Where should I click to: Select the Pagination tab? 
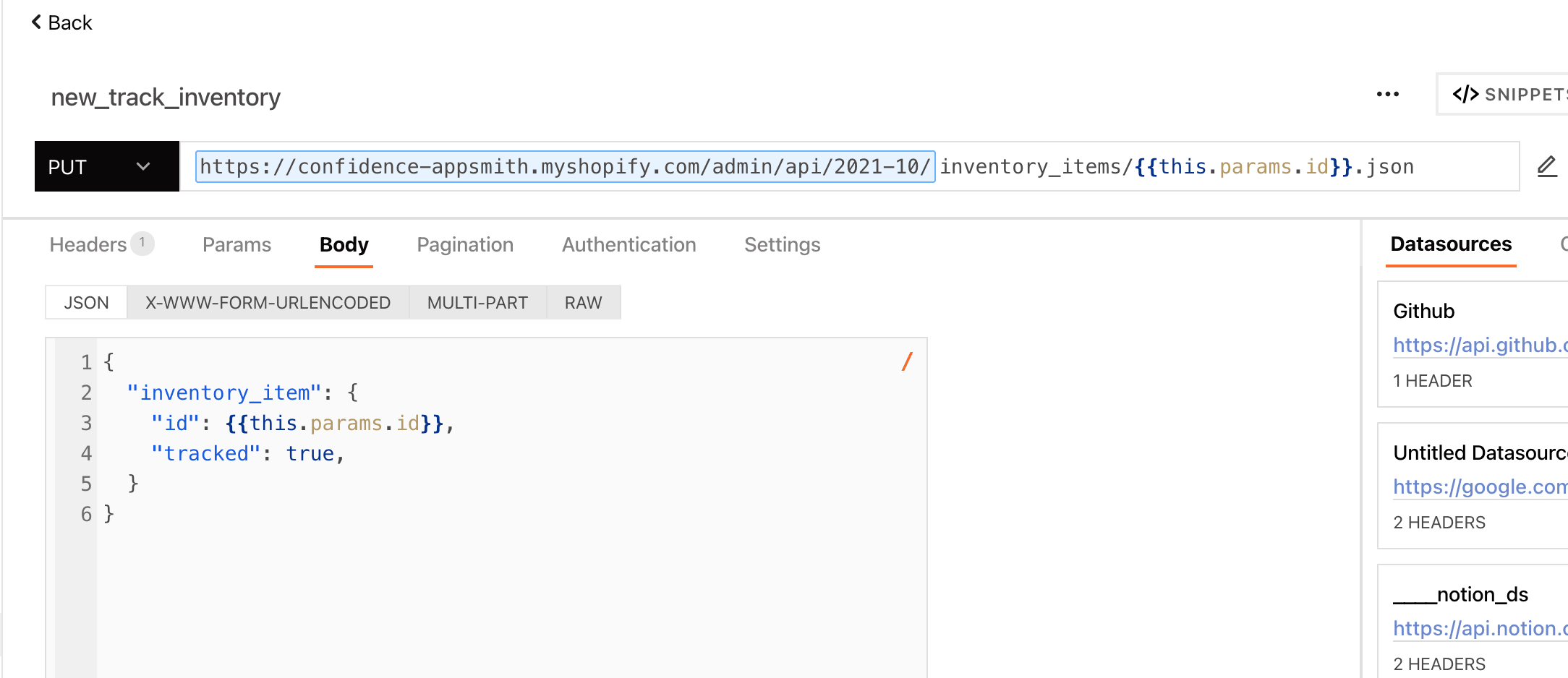(x=465, y=245)
